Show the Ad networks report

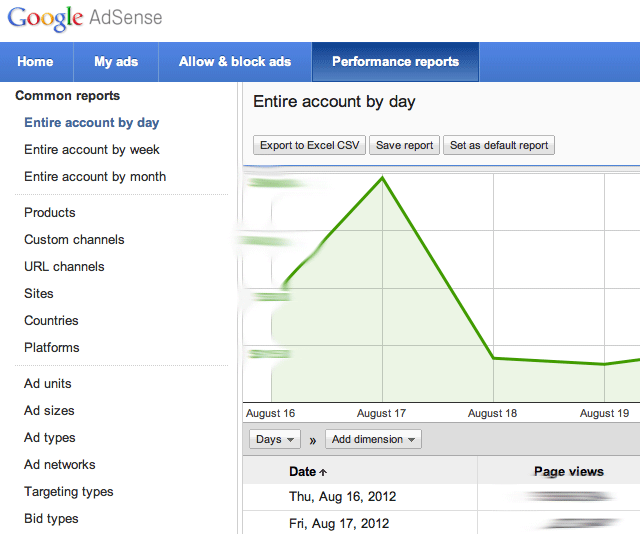[x=60, y=464]
